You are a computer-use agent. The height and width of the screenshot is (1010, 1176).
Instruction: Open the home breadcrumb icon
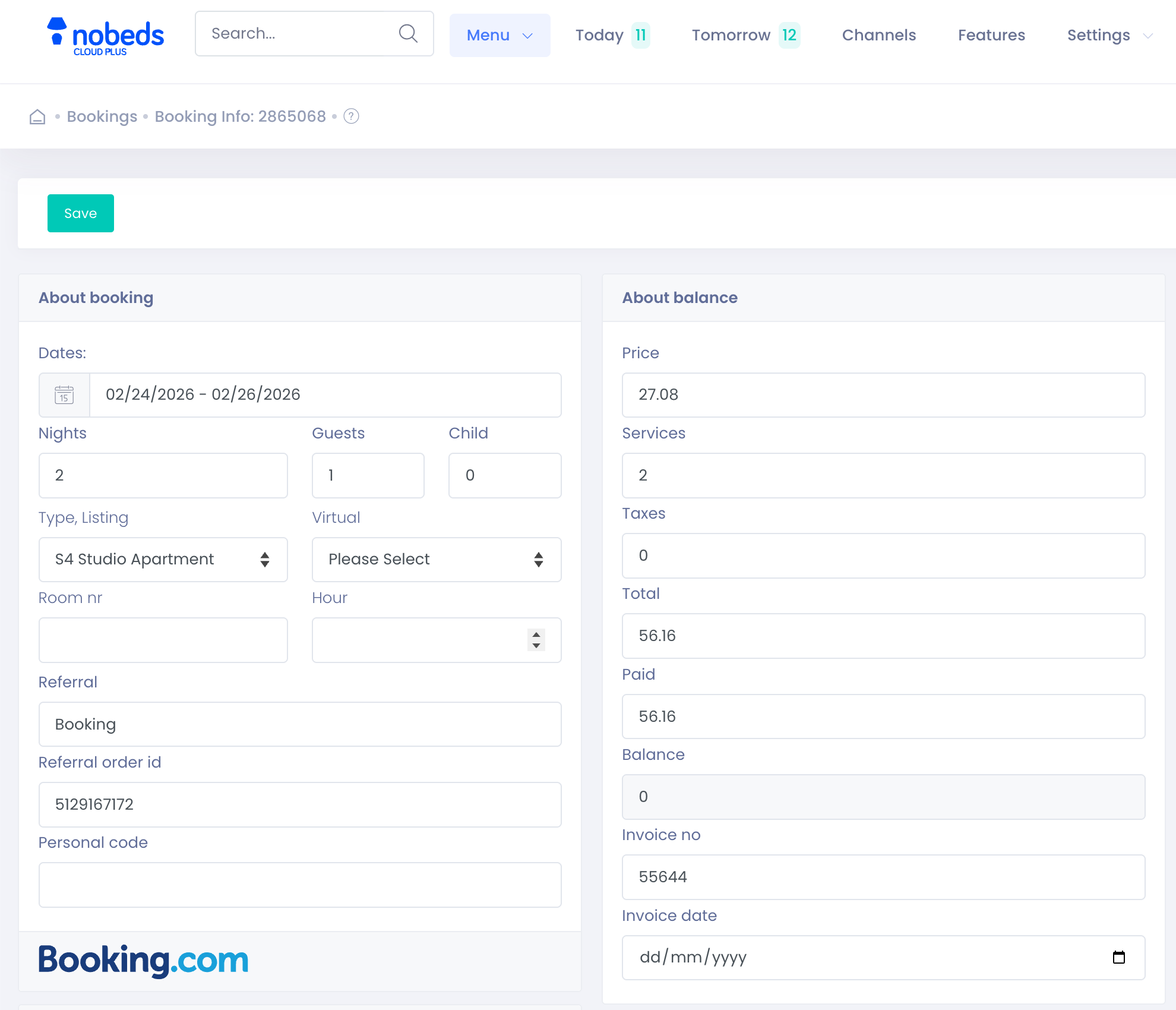[x=37, y=116]
